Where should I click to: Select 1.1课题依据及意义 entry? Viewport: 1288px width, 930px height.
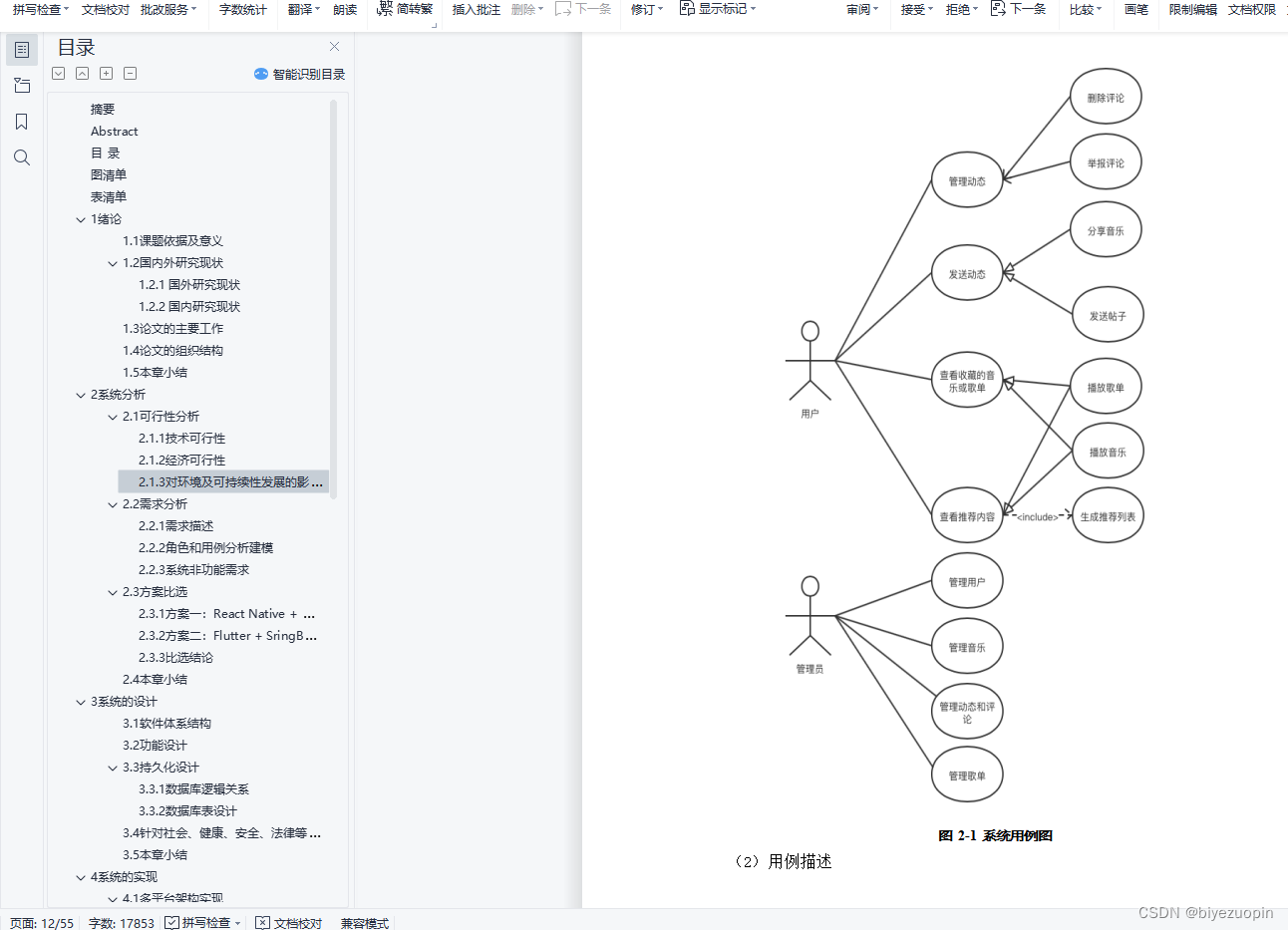(172, 241)
